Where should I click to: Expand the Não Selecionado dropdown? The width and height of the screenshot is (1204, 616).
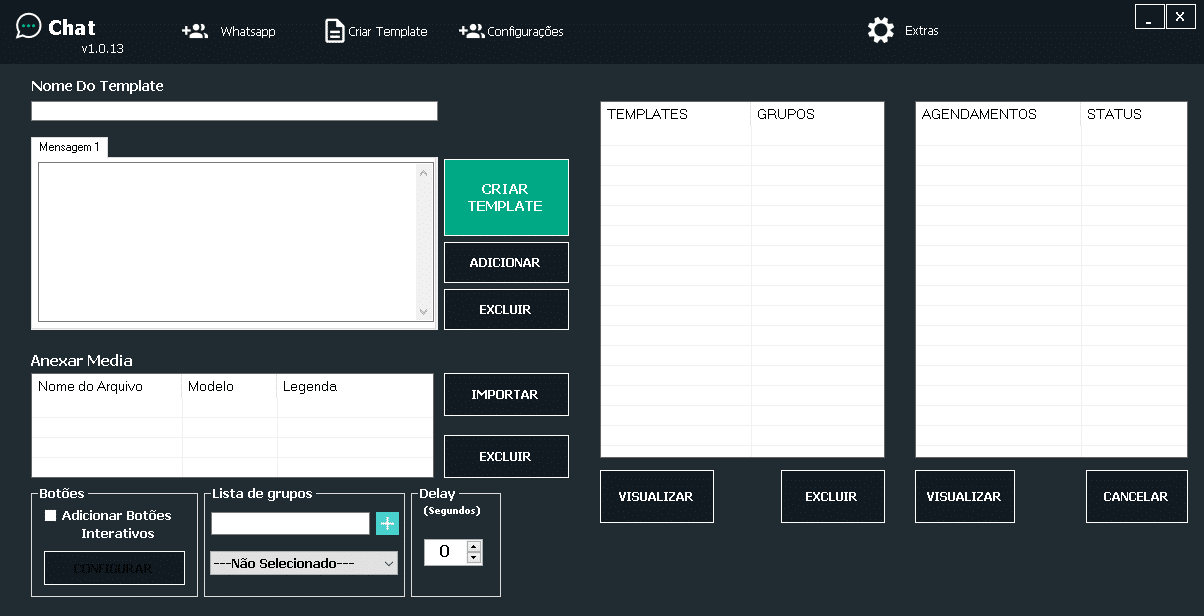(x=304, y=563)
